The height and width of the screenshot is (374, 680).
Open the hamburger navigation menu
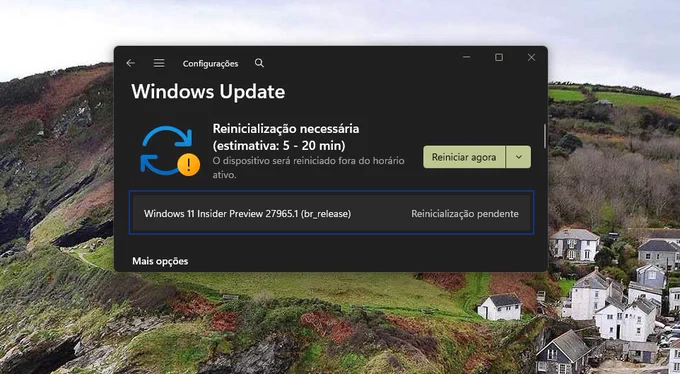pos(159,63)
